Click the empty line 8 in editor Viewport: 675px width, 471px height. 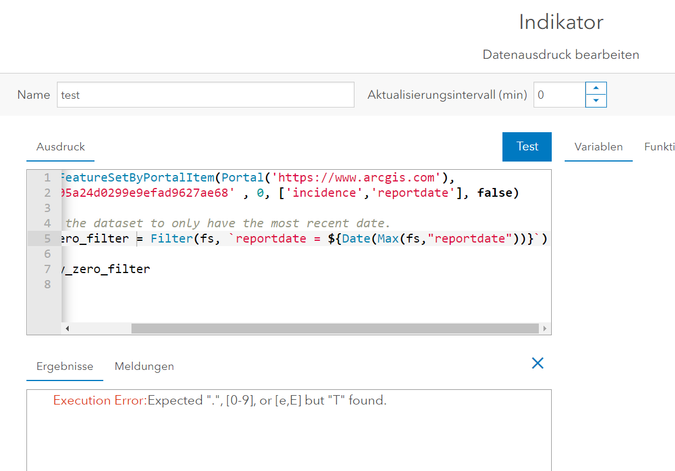click(306, 284)
